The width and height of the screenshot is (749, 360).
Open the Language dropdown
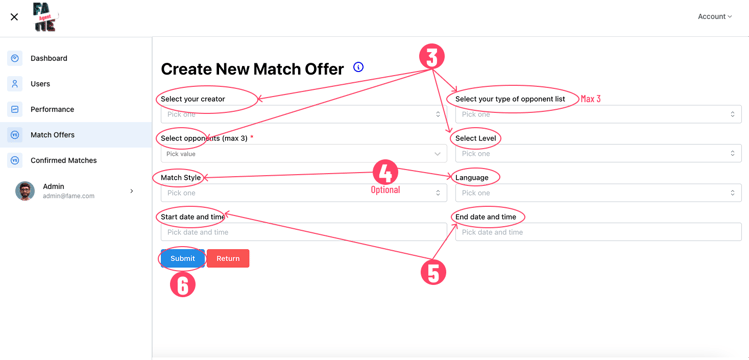(x=599, y=193)
